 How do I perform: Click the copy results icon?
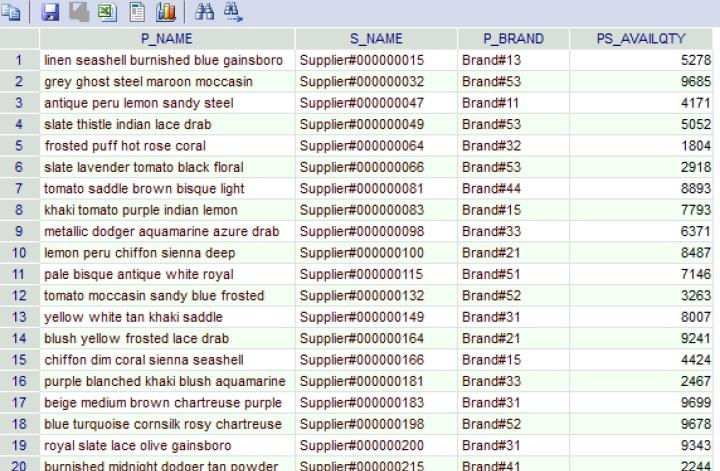tap(11, 12)
